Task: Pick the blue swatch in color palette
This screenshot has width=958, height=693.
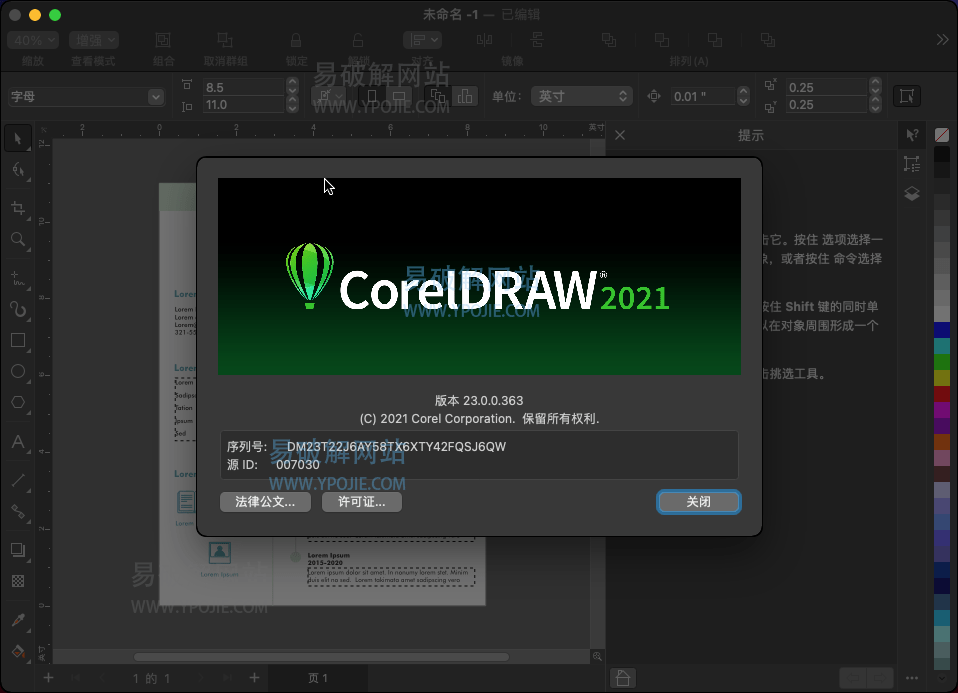Action: pos(941,330)
